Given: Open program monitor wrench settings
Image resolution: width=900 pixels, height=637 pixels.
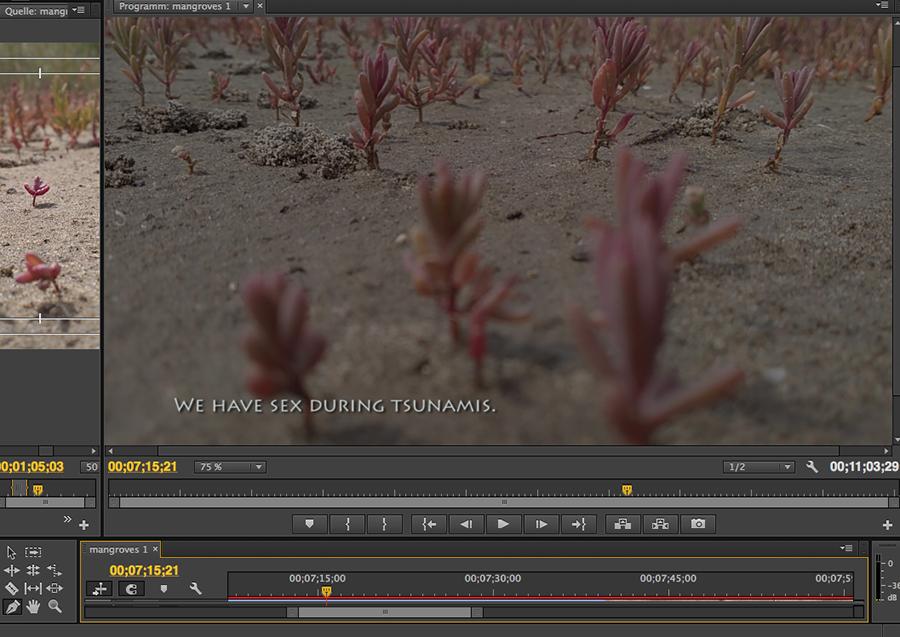Looking at the screenshot, I should 812,467.
